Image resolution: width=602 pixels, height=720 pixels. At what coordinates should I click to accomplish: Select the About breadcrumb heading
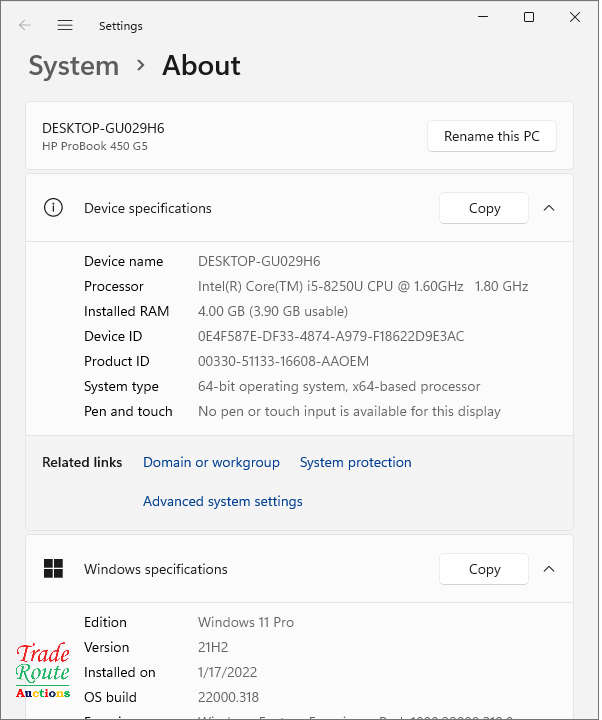coord(201,65)
